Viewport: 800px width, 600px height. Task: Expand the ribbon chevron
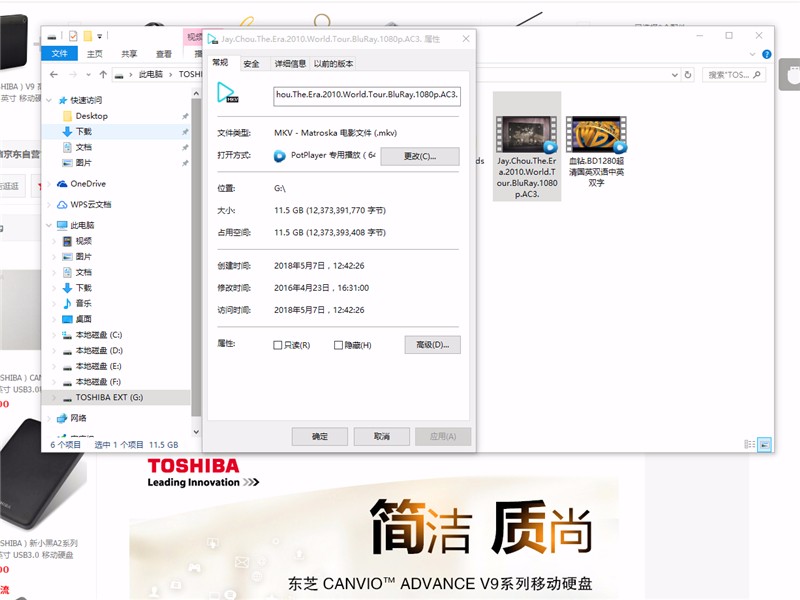[752, 54]
